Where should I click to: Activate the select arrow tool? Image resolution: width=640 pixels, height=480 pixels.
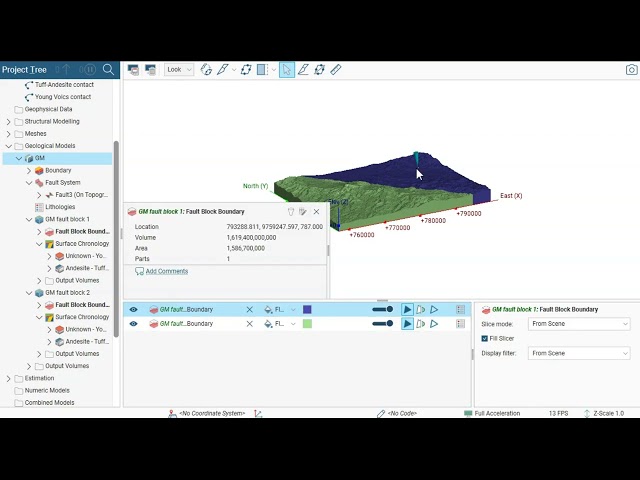click(x=287, y=70)
